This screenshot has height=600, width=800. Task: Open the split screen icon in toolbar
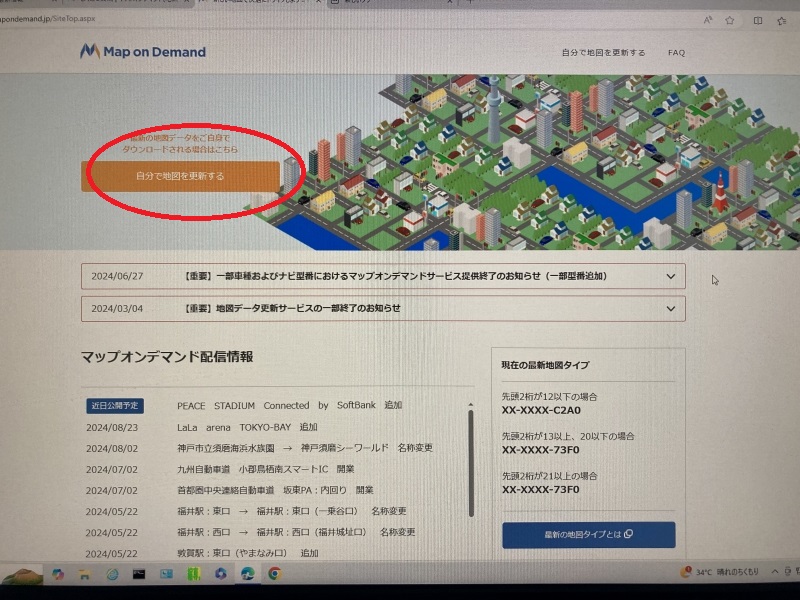[758, 20]
